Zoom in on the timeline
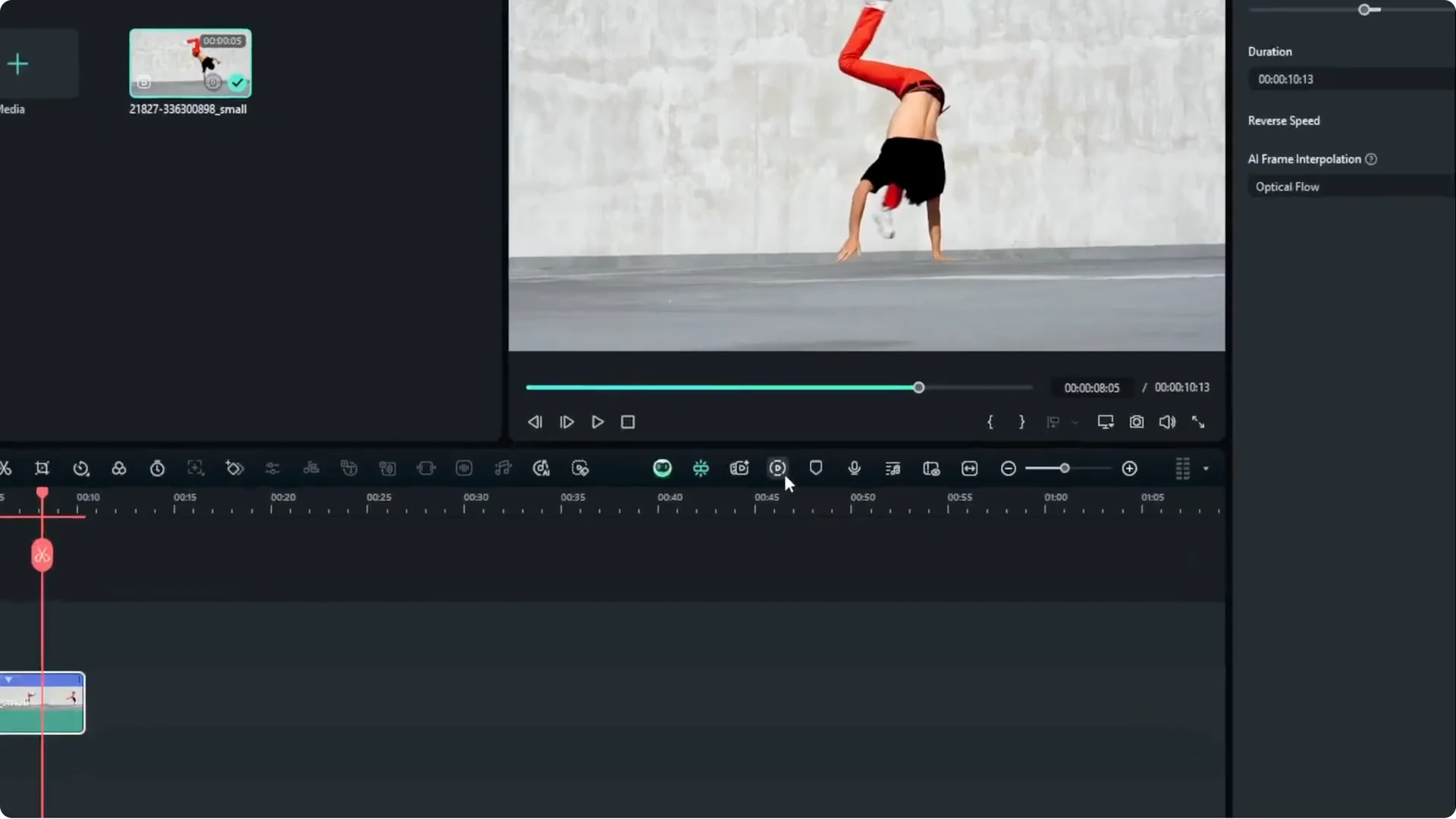The height and width of the screenshot is (819, 1456). coord(1130,469)
